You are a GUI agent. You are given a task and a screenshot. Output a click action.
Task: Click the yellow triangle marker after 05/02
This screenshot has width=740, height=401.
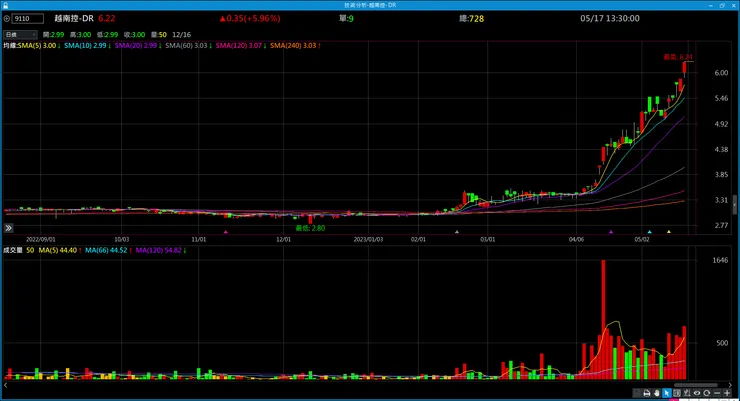coord(669,232)
